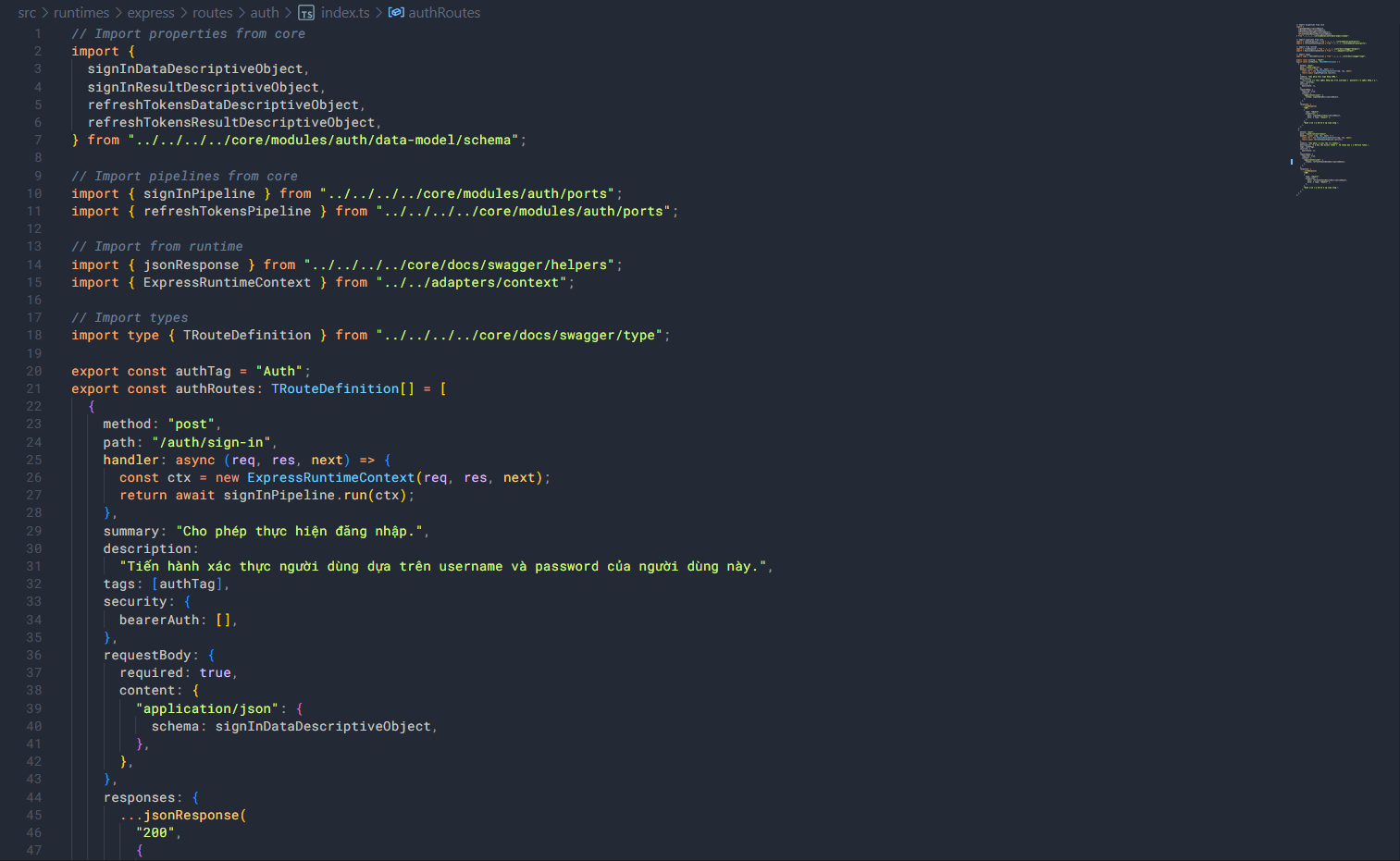
Task: Click jsonResponse call on line 45
Action: click(191, 816)
